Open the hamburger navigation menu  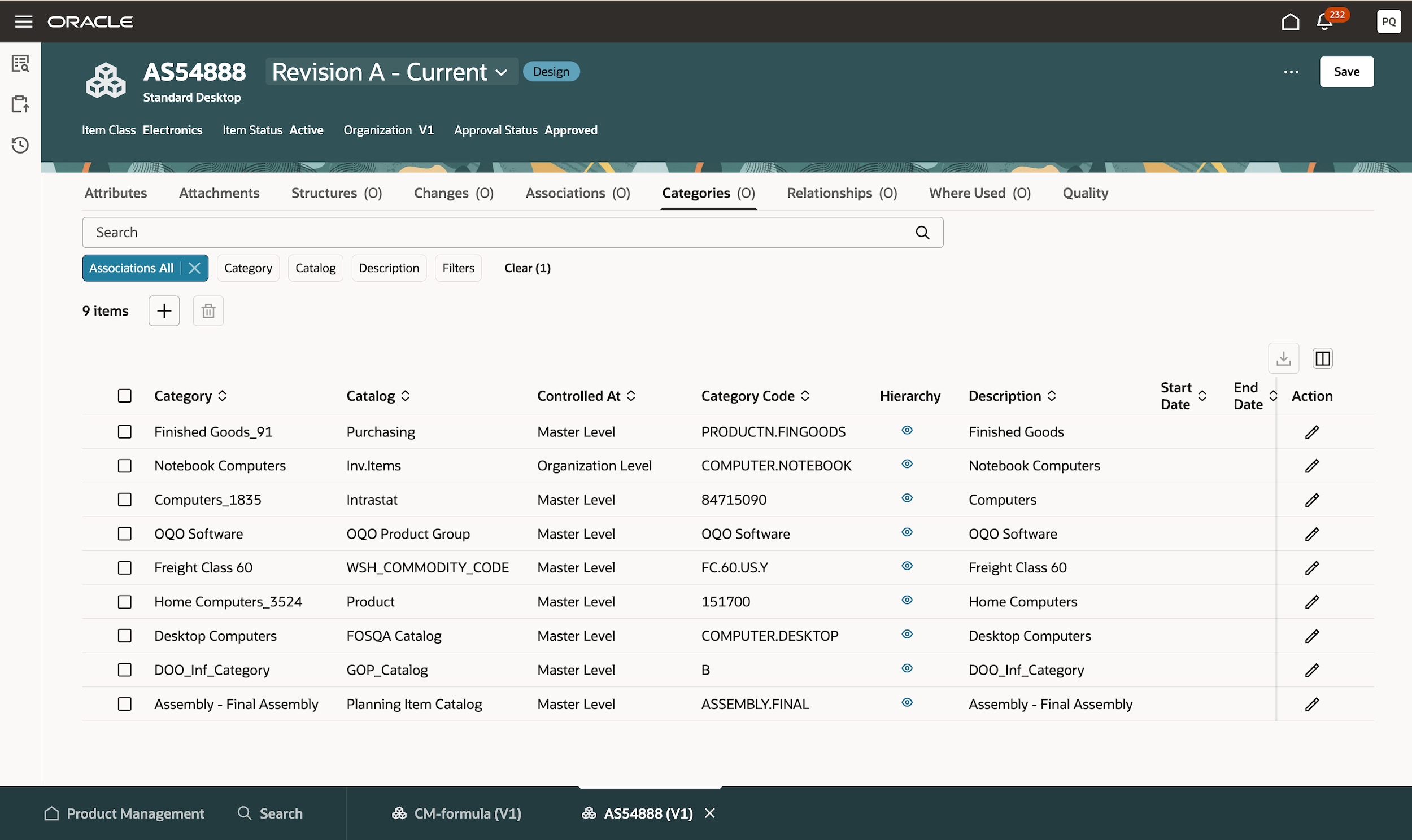(x=23, y=21)
